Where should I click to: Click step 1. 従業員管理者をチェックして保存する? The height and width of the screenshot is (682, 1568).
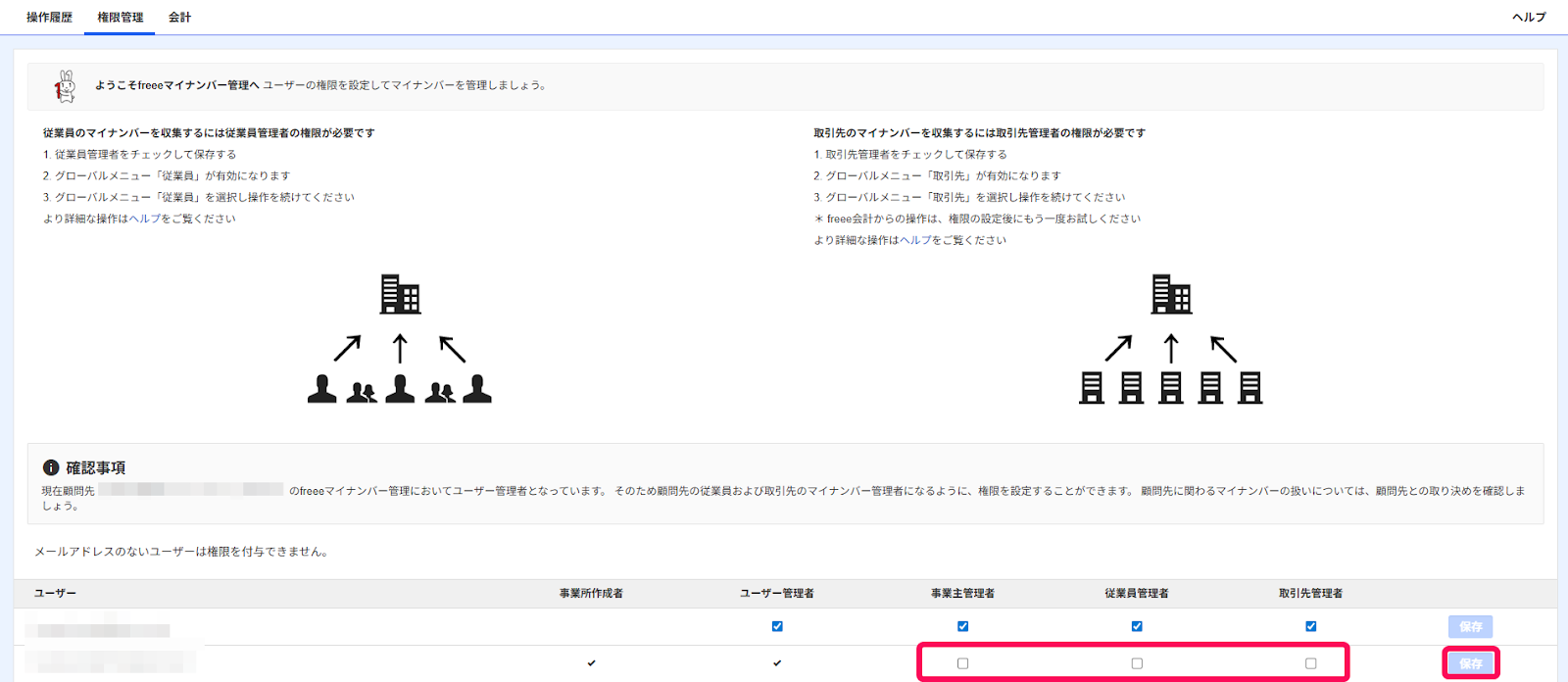(x=139, y=154)
